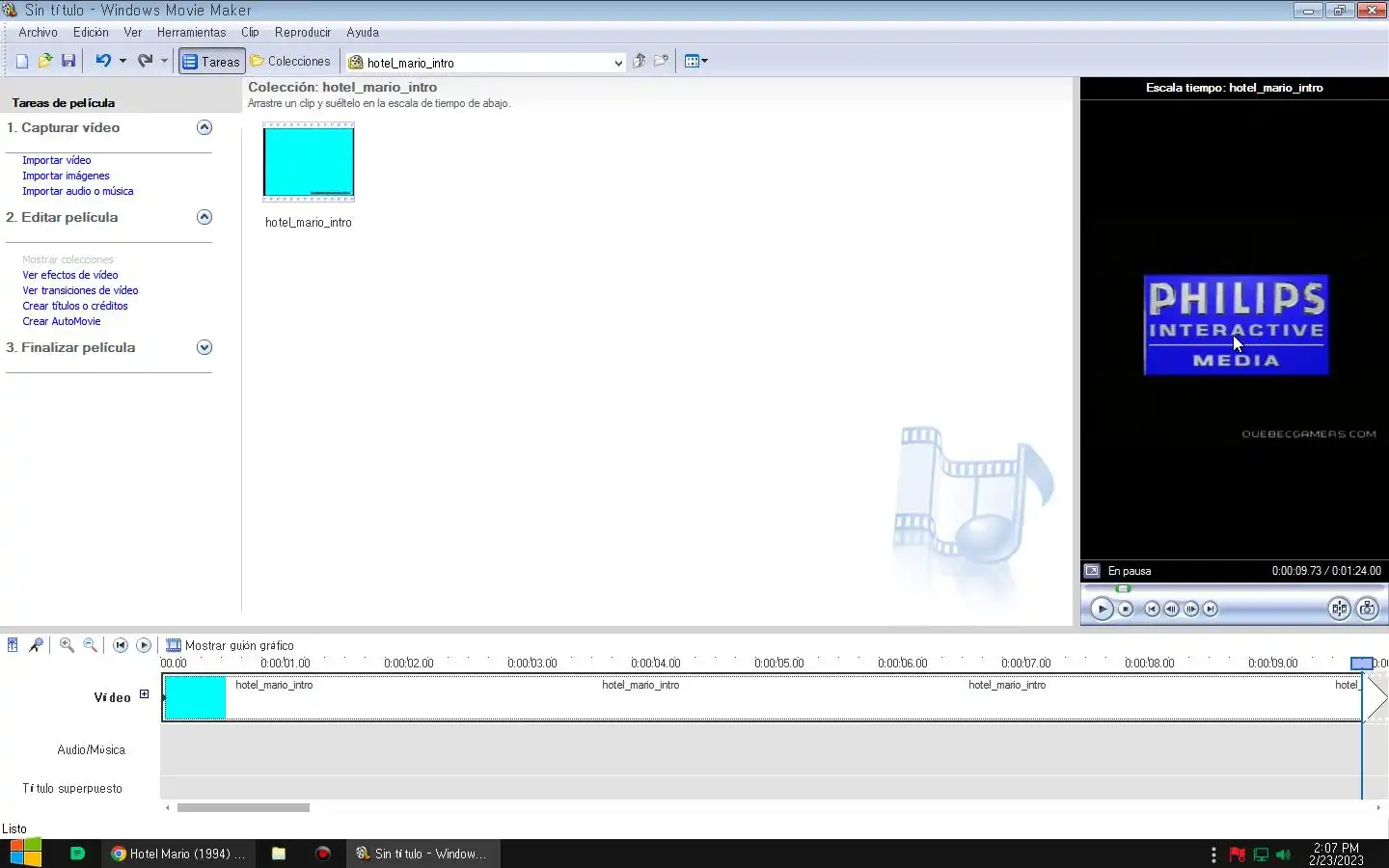
Task: Open the Ver menu
Action: (x=132, y=32)
